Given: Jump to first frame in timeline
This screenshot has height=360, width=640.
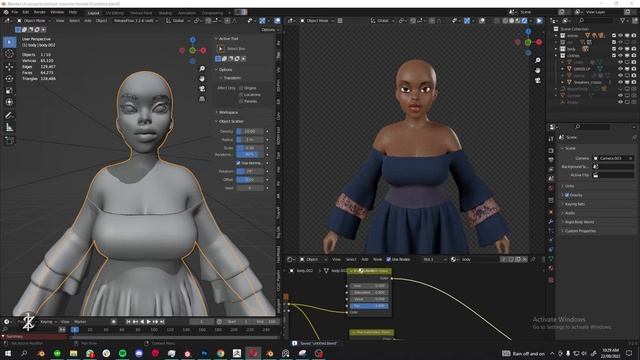Looking at the screenshot, I should (128, 322).
